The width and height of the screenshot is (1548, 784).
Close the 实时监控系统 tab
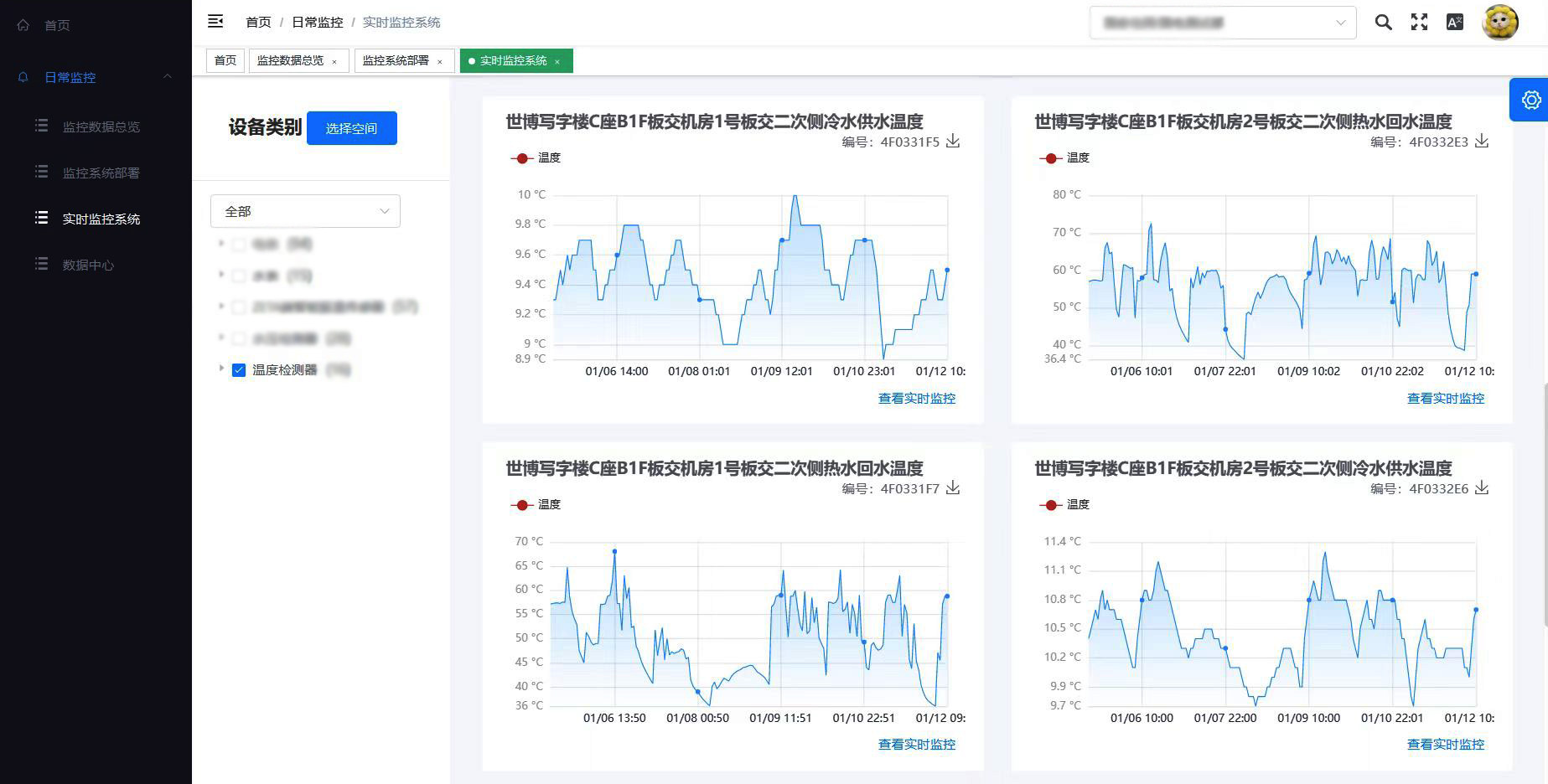(557, 61)
